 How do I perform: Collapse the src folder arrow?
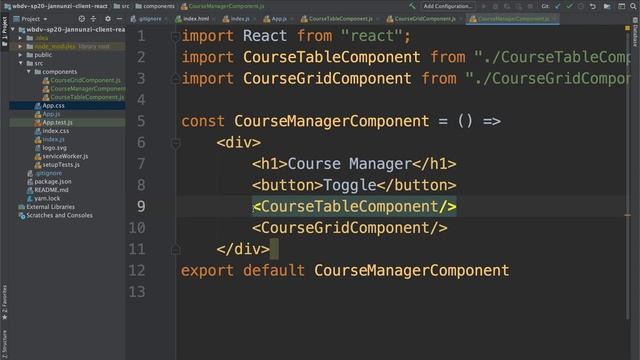20,63
